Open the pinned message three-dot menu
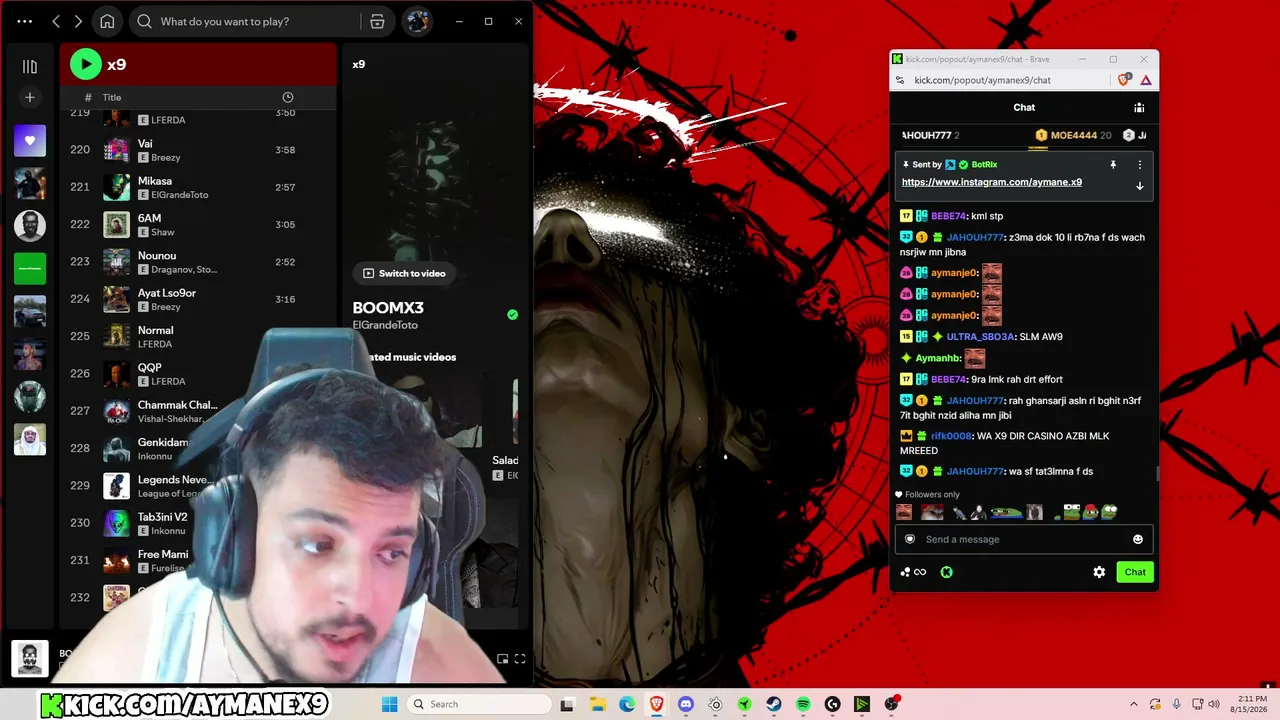The width and height of the screenshot is (1280, 720). [1139, 164]
